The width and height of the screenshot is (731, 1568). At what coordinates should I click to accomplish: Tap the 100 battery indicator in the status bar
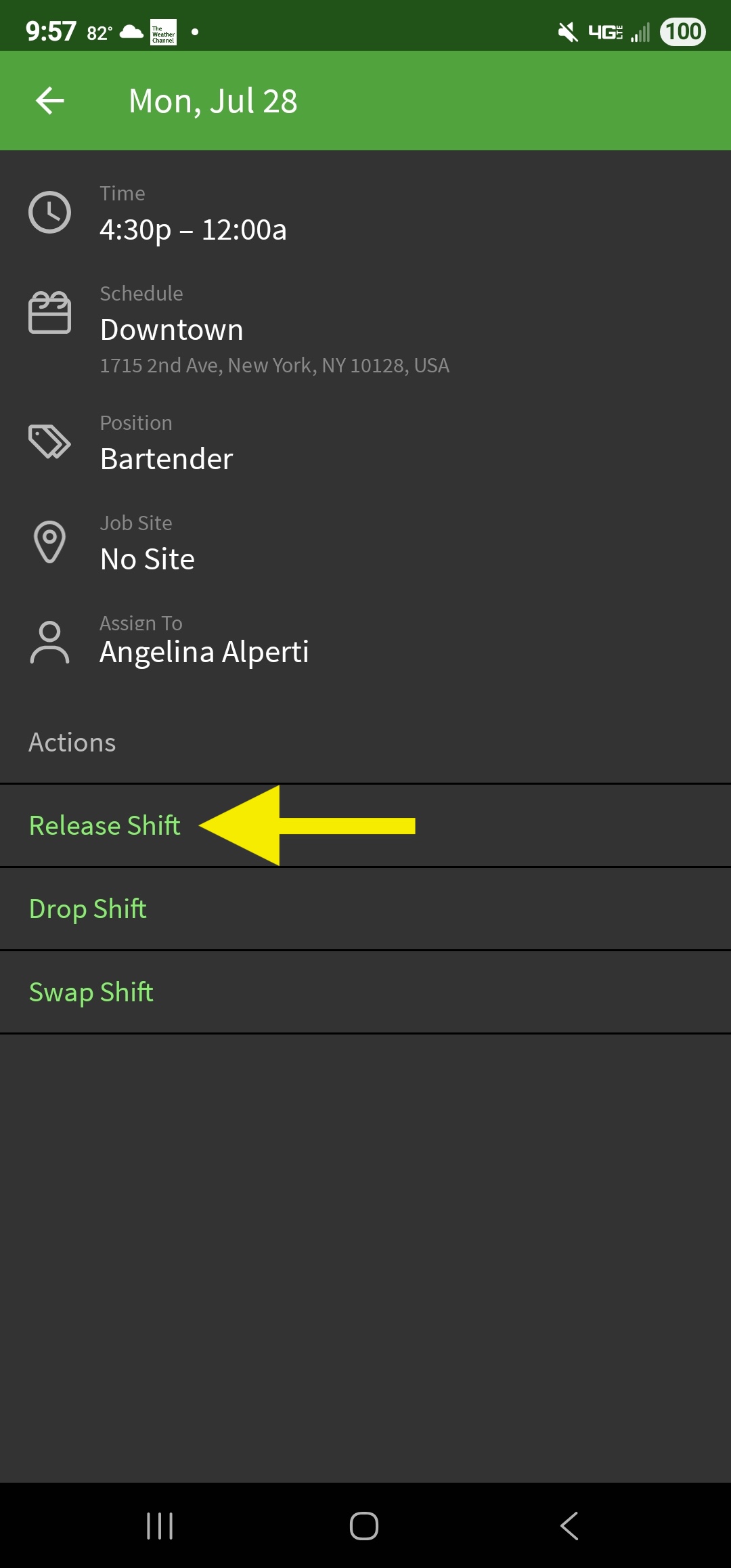[x=682, y=30]
